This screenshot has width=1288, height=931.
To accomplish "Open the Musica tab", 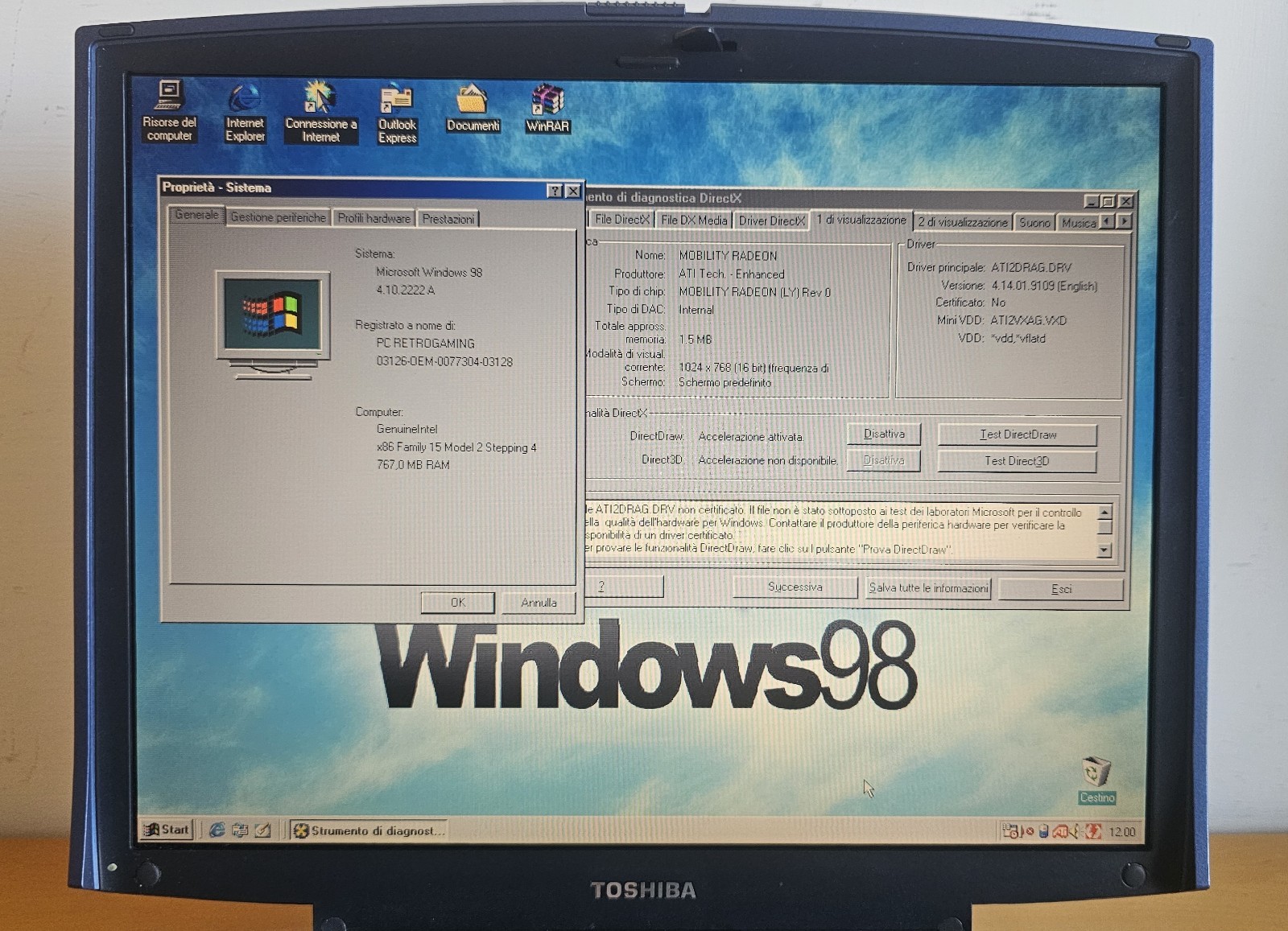I will point(1078,223).
